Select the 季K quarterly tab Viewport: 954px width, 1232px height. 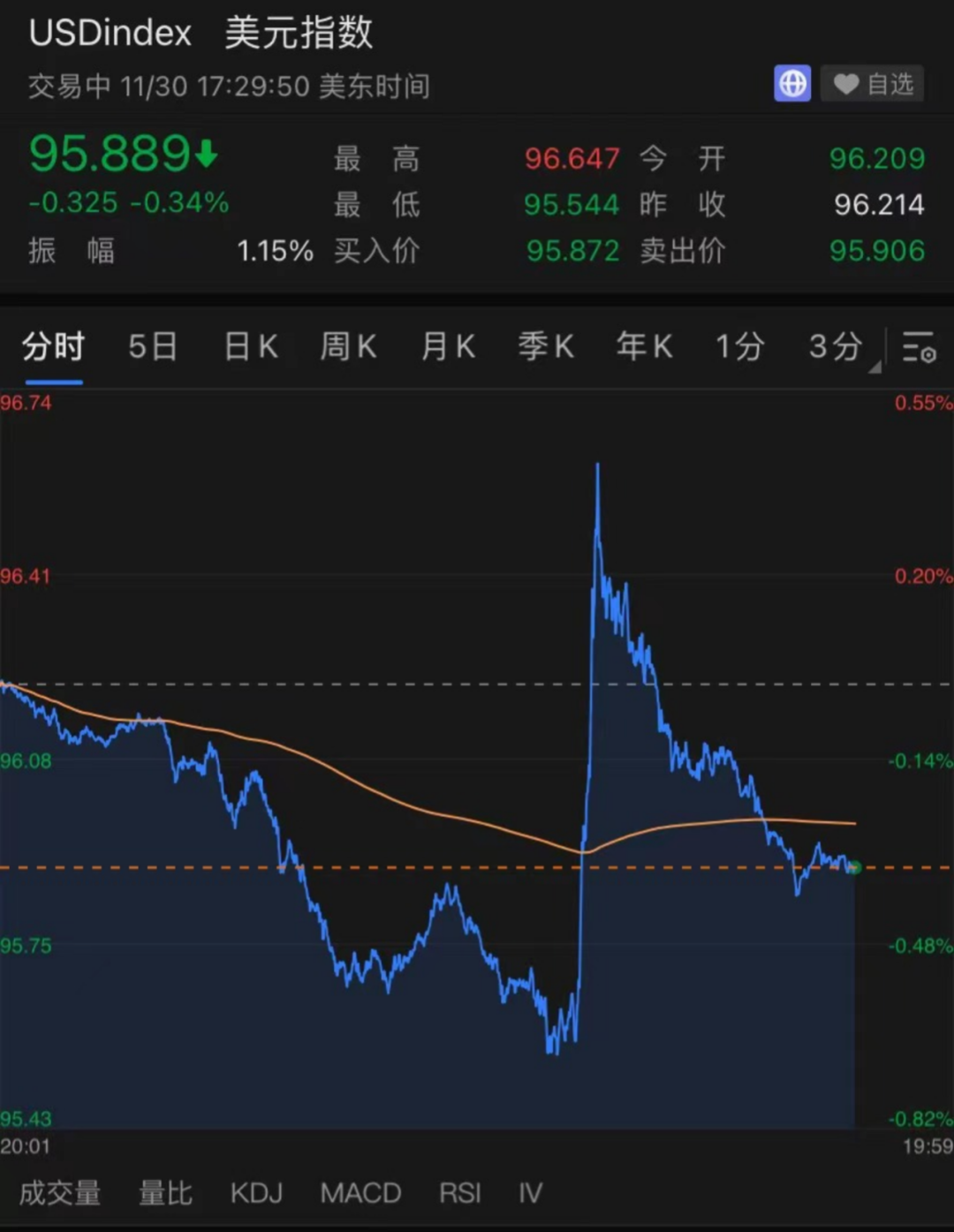[x=546, y=346]
